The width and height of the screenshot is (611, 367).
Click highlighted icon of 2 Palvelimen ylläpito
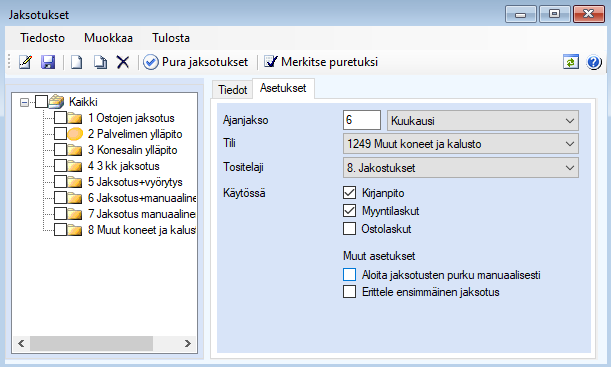[75, 134]
